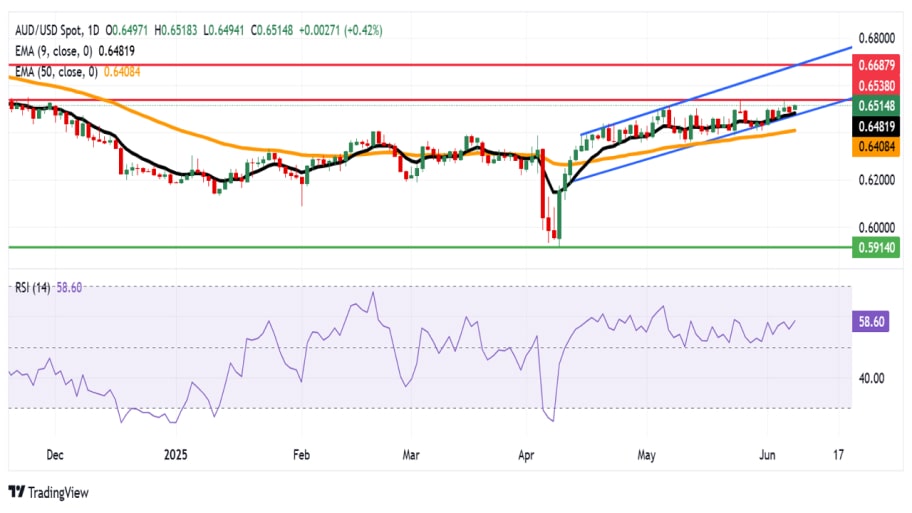Screen dimensions: 912x513
Task: Select the RSI (14) indicator label
Action: point(33,287)
